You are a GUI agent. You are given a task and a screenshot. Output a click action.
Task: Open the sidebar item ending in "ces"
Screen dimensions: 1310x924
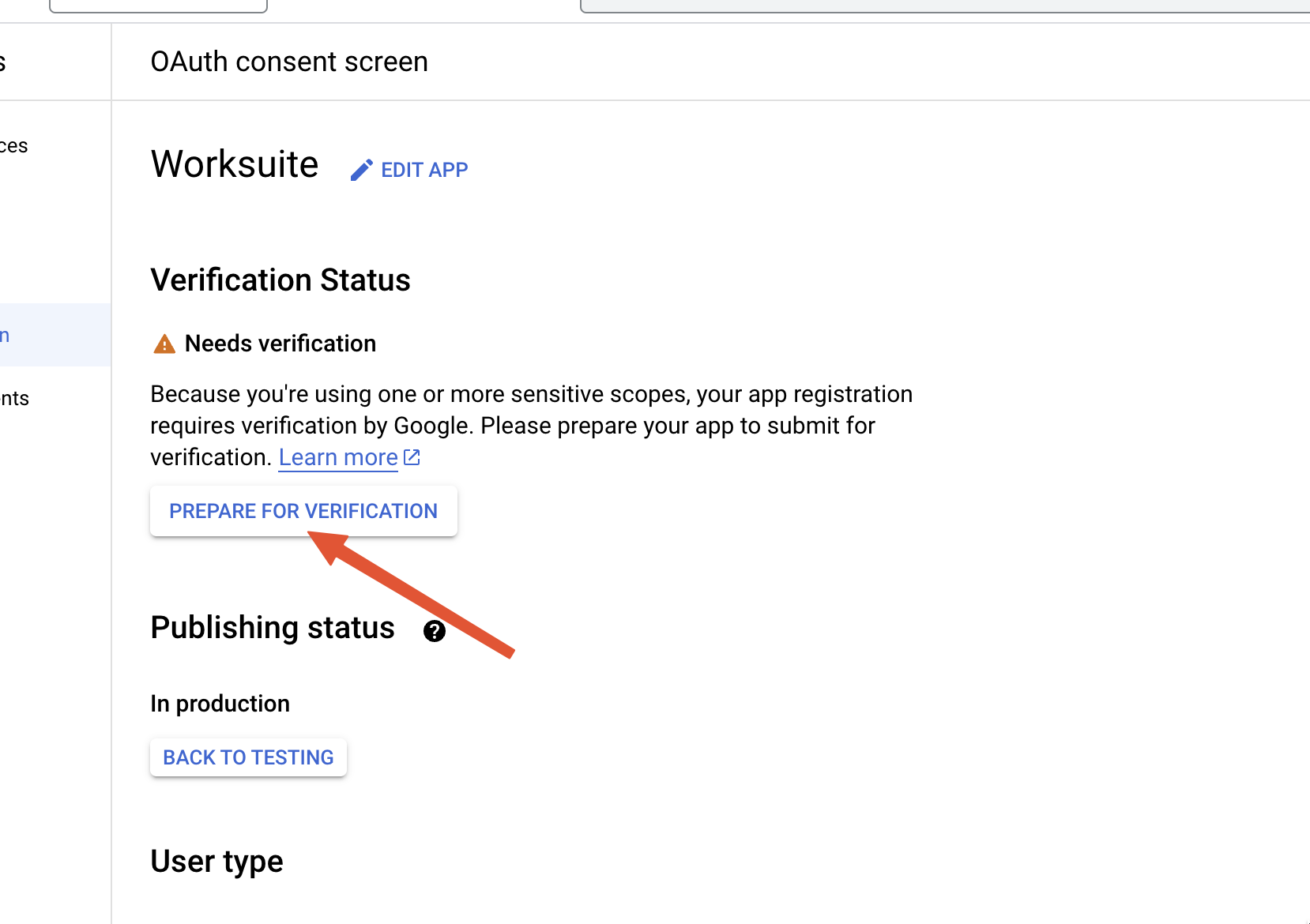pos(14,146)
